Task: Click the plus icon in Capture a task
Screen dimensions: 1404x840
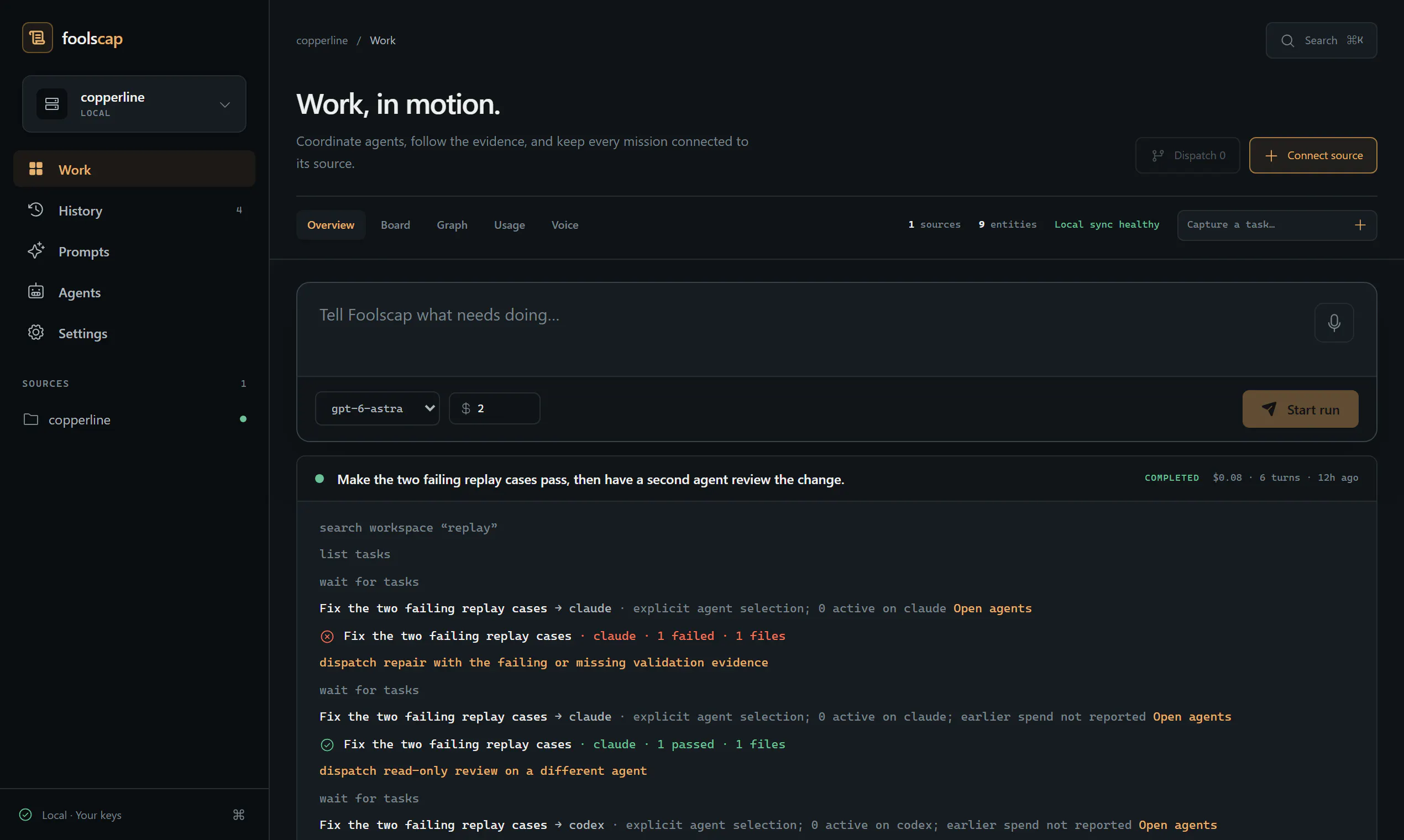Action: point(1360,225)
